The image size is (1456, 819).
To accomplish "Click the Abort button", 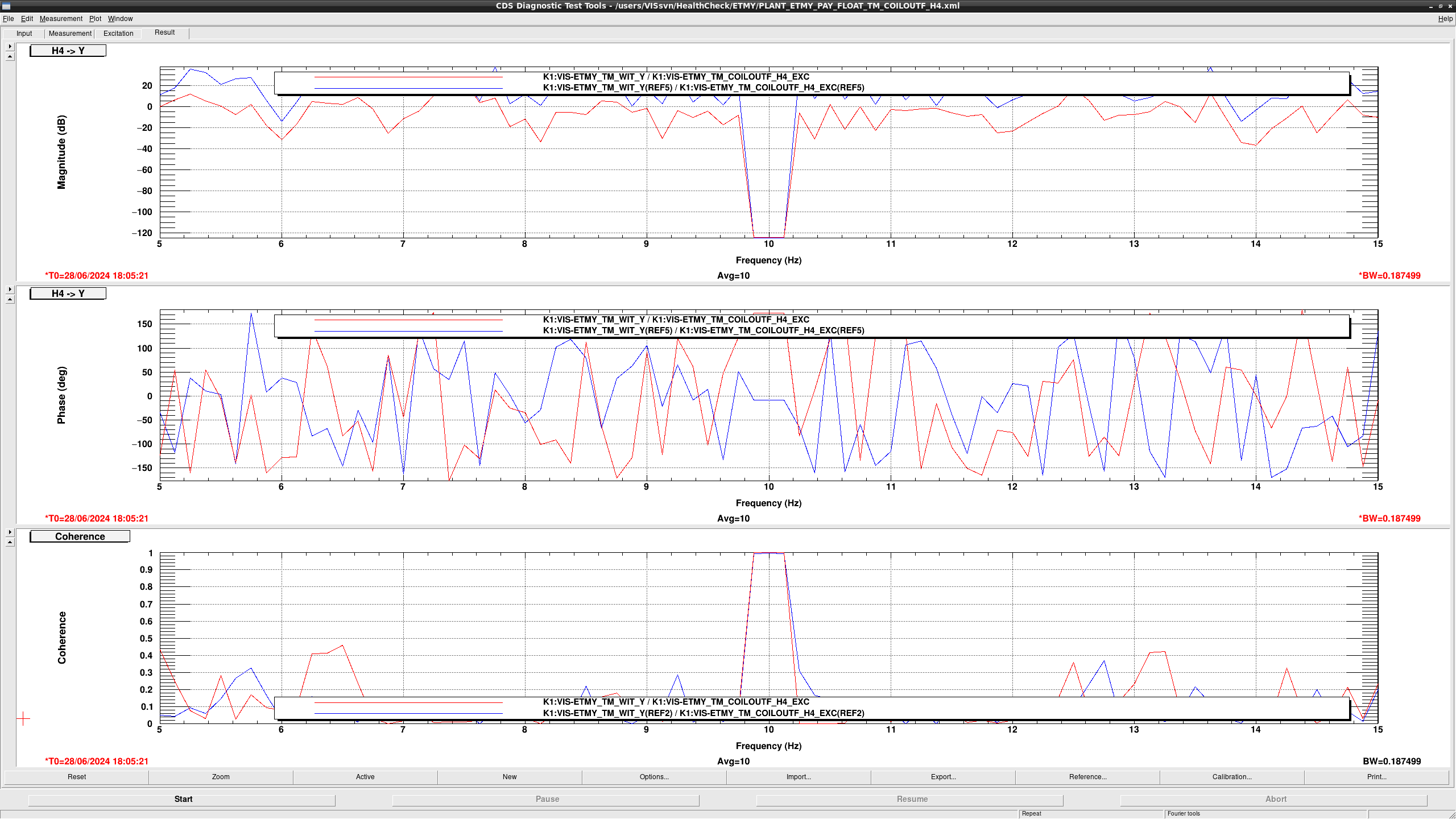I will [x=1275, y=799].
